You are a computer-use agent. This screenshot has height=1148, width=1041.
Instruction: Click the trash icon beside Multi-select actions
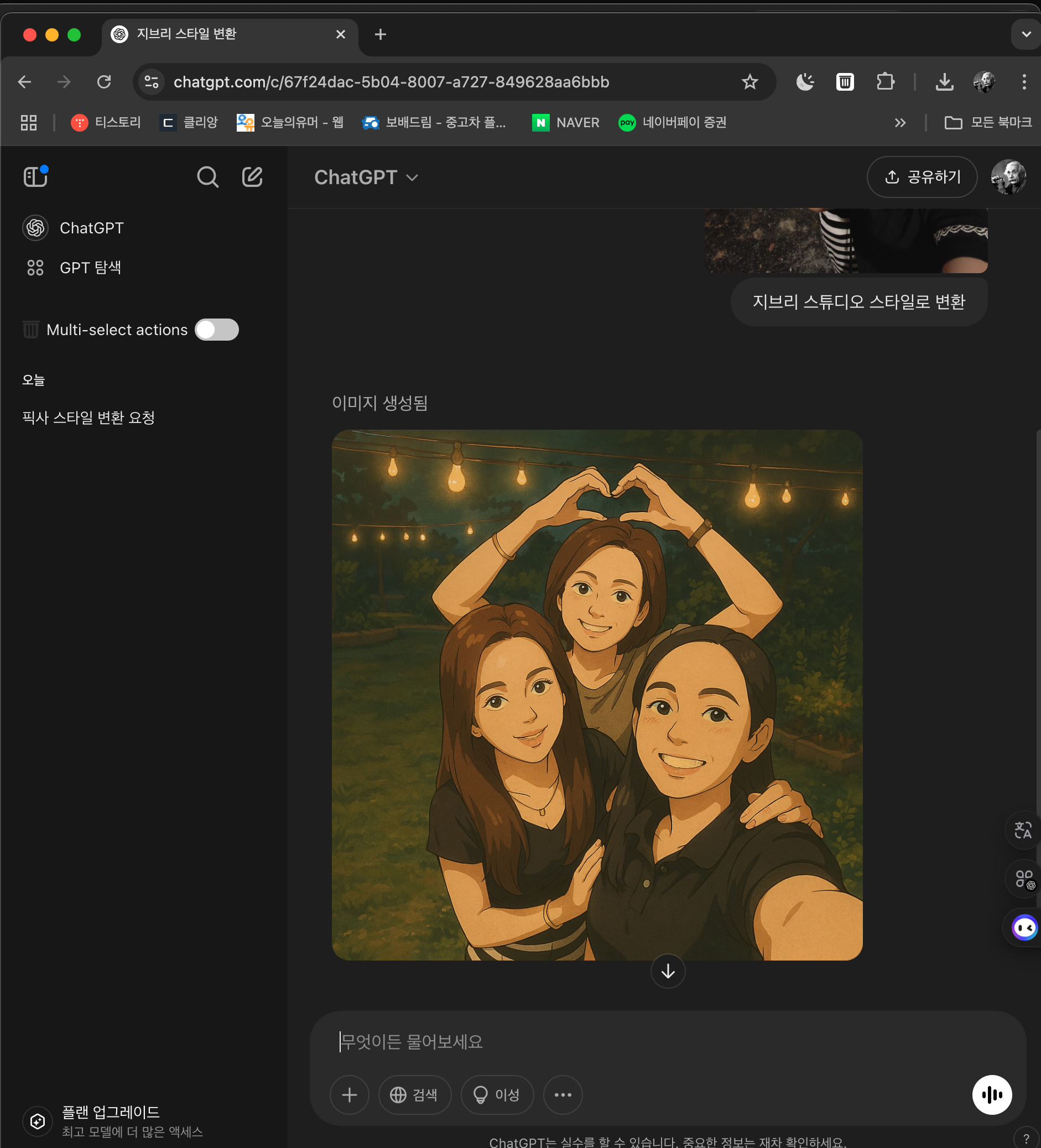click(31, 329)
